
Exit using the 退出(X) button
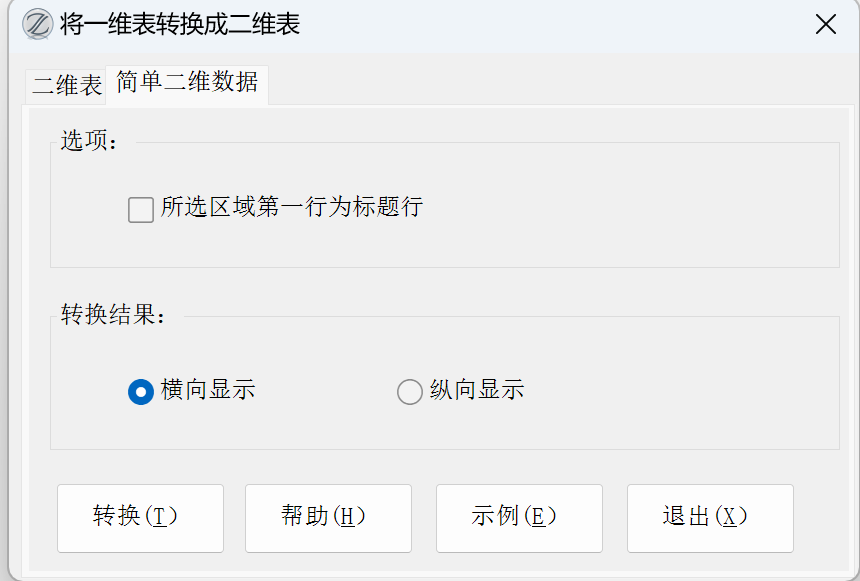point(710,517)
